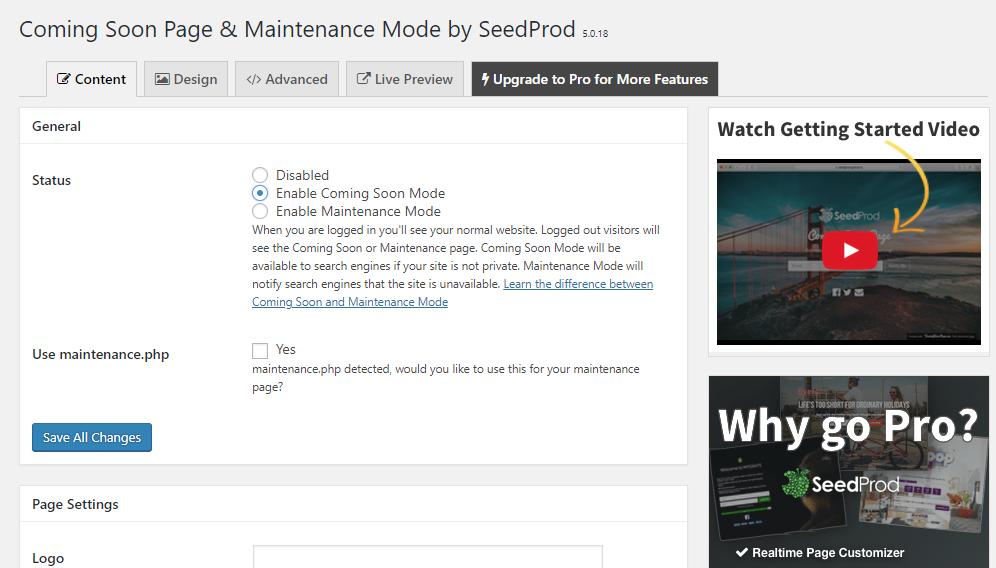This screenshot has height=568, width=996.
Task: Click the Realtime Page Customizer checkmark icon
Action: point(741,553)
